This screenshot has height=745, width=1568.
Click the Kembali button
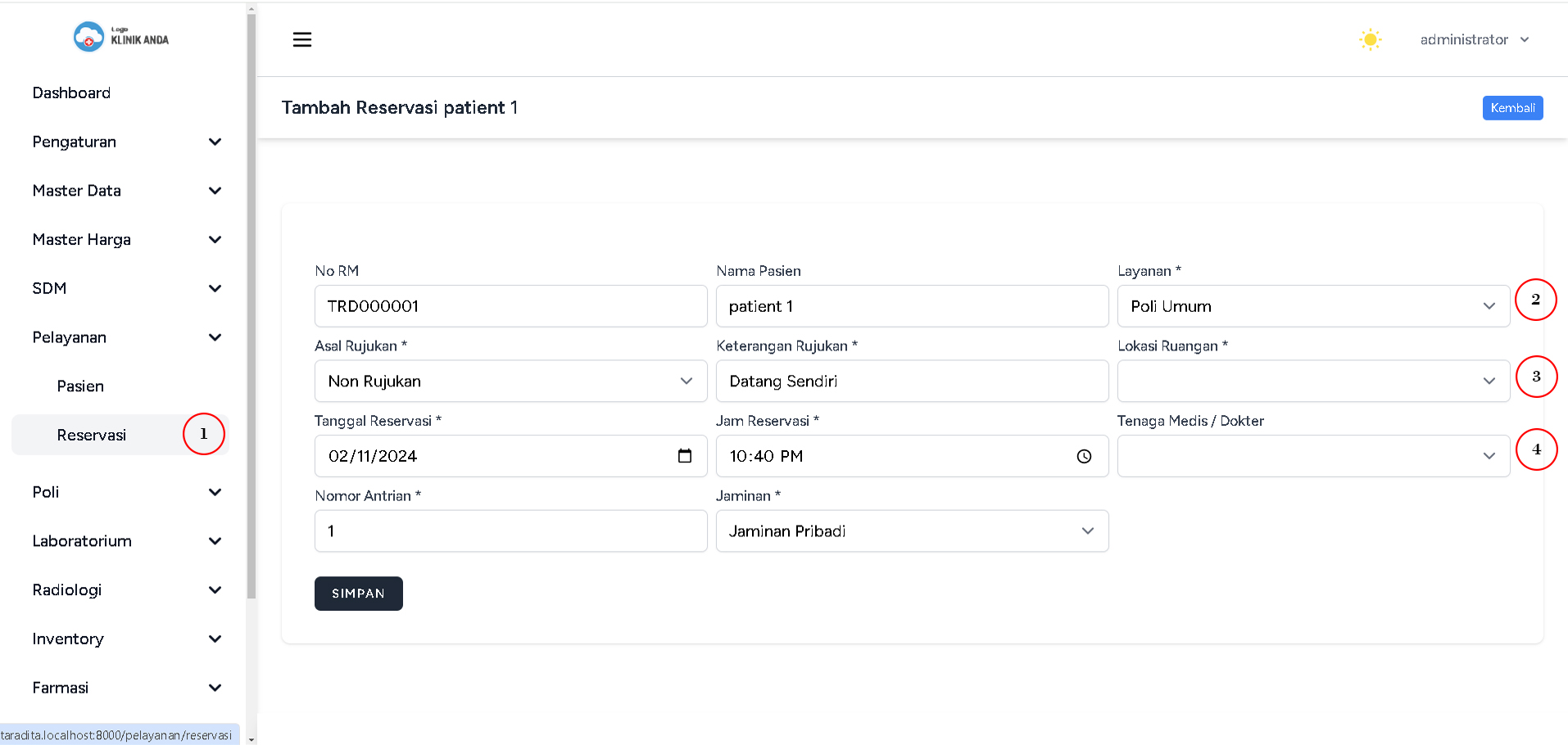[1512, 108]
